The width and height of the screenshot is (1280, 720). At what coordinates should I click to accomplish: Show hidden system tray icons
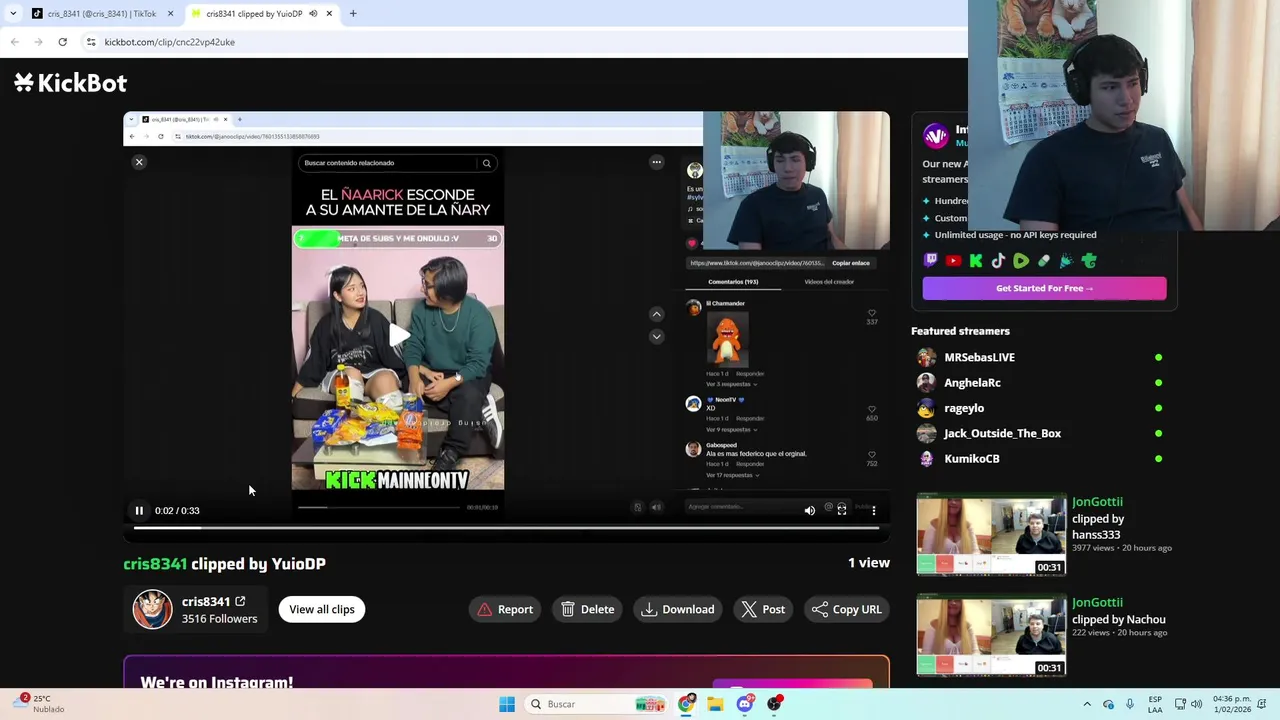[1087, 704]
